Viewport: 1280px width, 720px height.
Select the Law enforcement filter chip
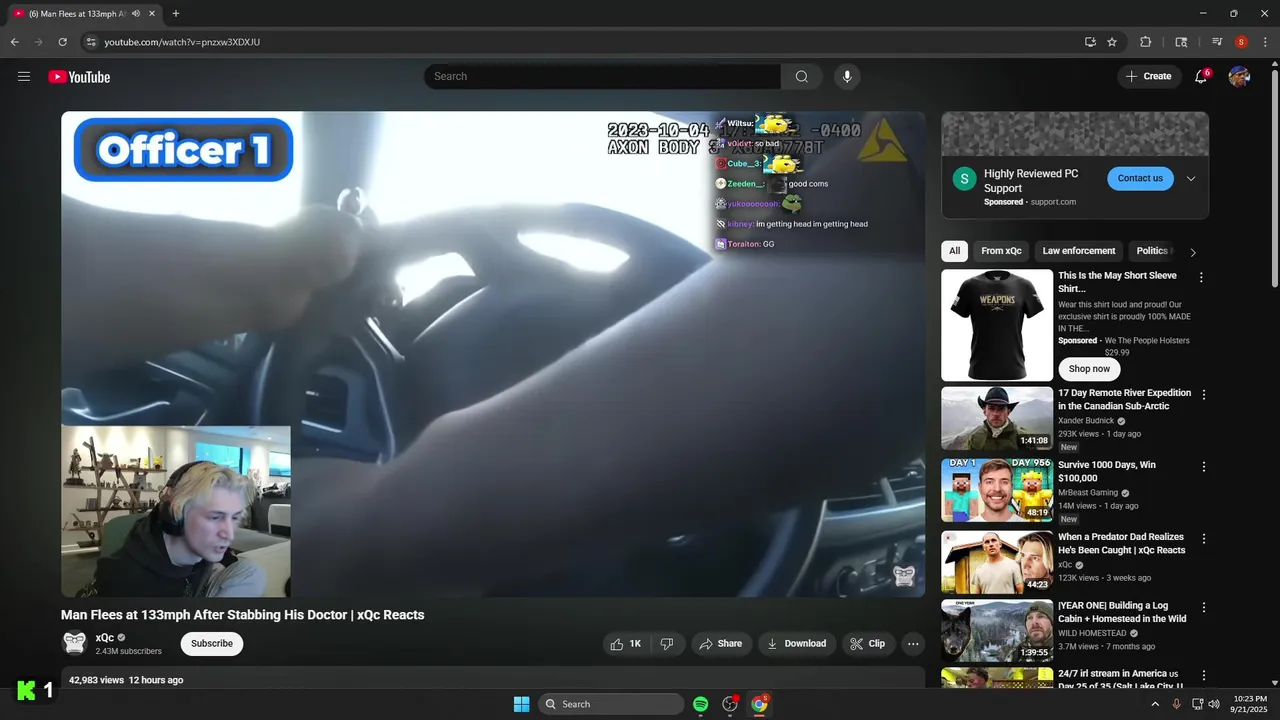pyautogui.click(x=1079, y=251)
